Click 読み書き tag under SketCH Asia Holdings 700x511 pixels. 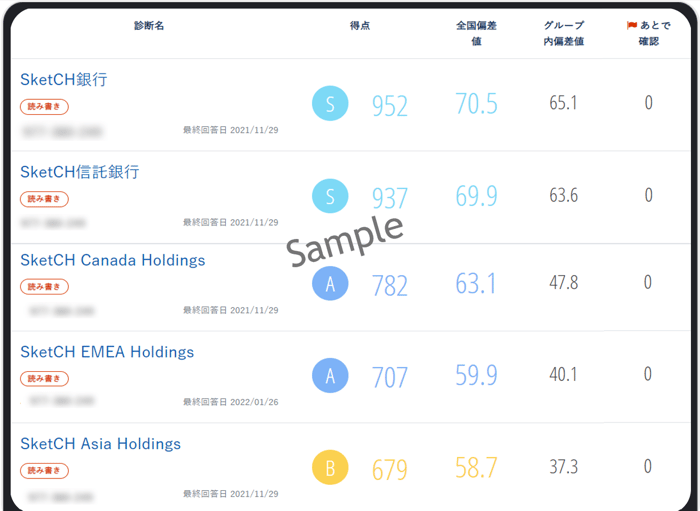point(44,470)
